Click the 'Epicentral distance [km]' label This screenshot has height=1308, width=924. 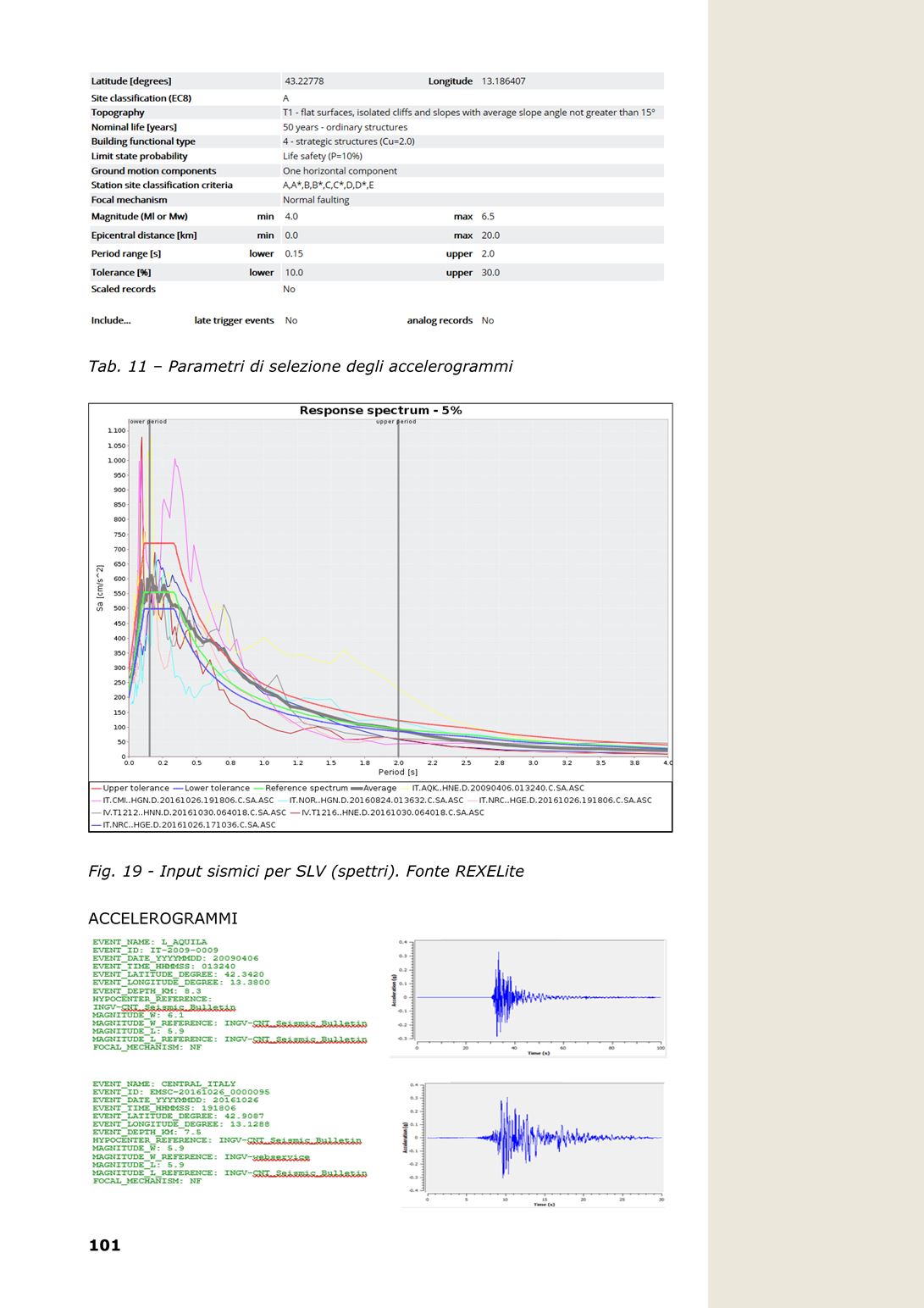pos(144,236)
